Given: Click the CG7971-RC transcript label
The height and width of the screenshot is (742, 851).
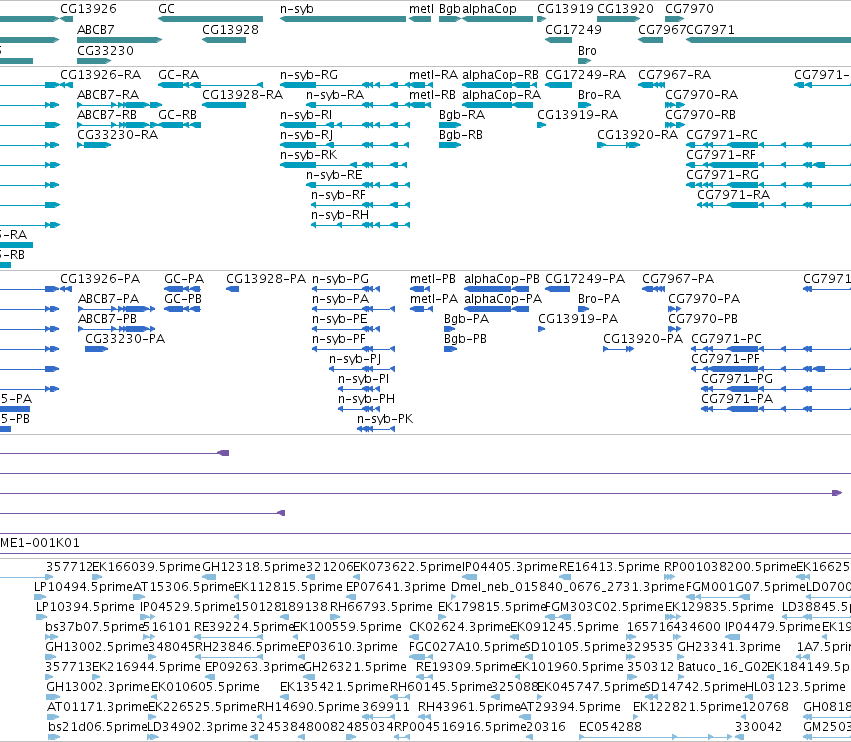Looking at the screenshot, I should tap(722, 135).
